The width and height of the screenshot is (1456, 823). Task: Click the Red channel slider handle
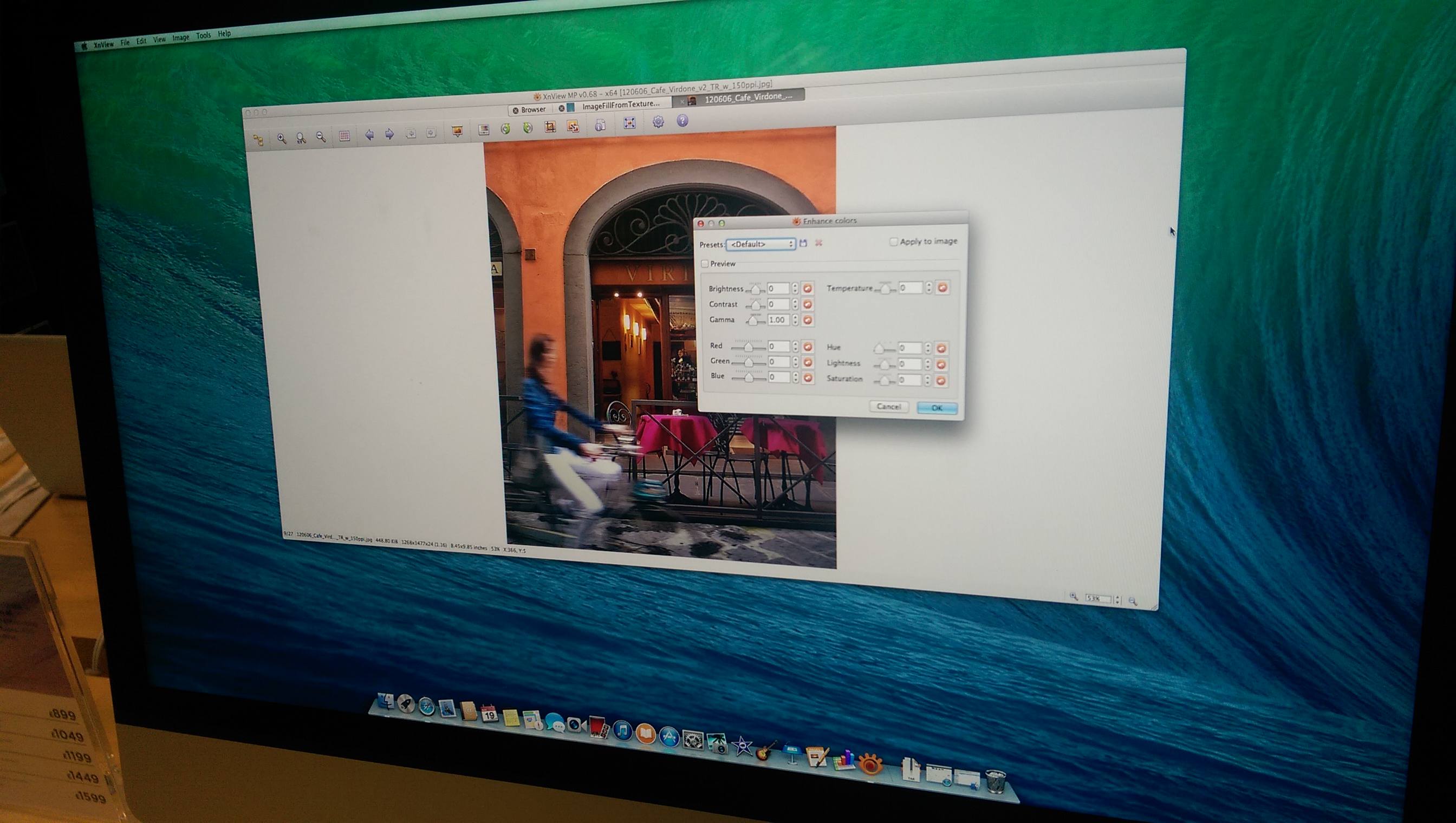tap(749, 347)
